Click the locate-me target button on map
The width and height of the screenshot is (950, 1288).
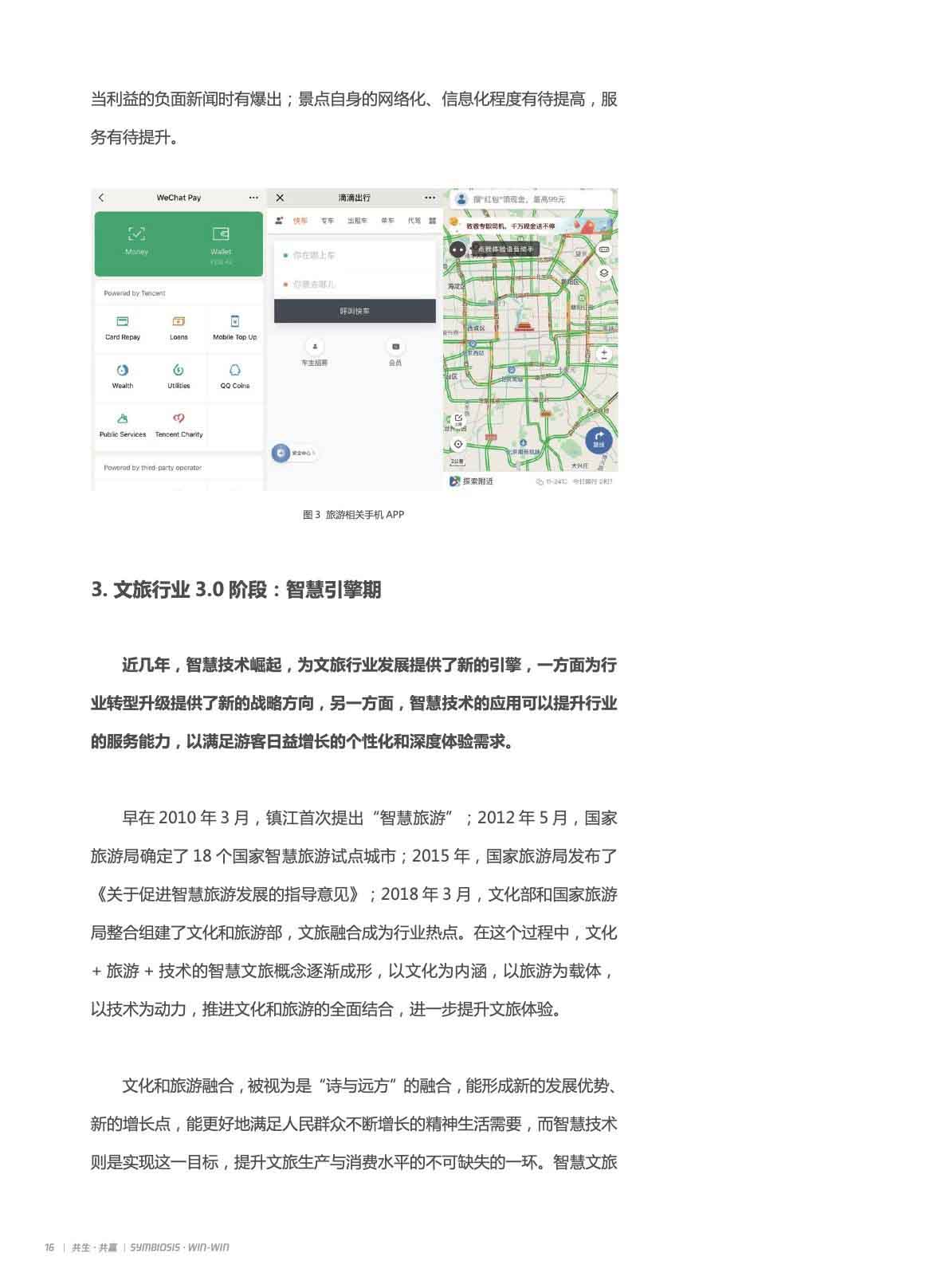(x=458, y=444)
